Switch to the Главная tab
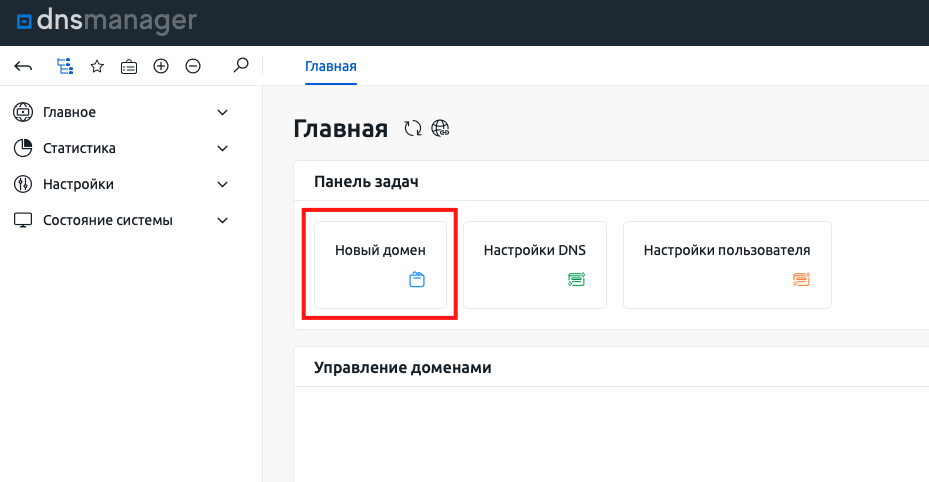This screenshot has width=929, height=482. tap(330, 67)
